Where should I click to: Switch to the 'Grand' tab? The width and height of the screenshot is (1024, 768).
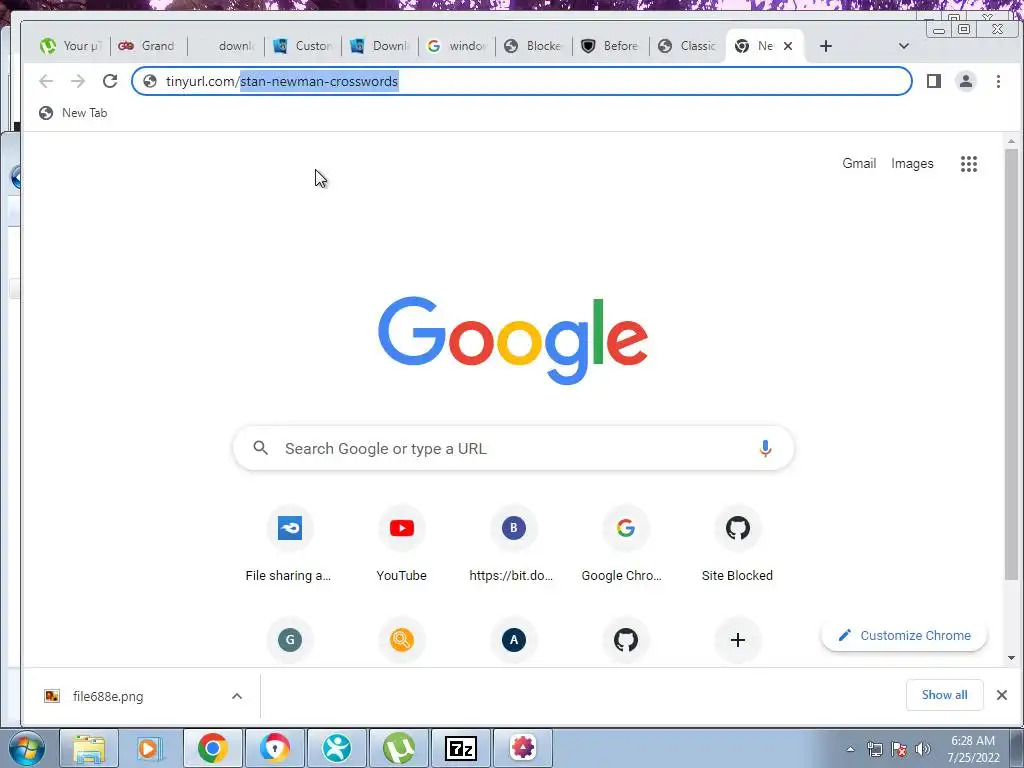coord(148,46)
